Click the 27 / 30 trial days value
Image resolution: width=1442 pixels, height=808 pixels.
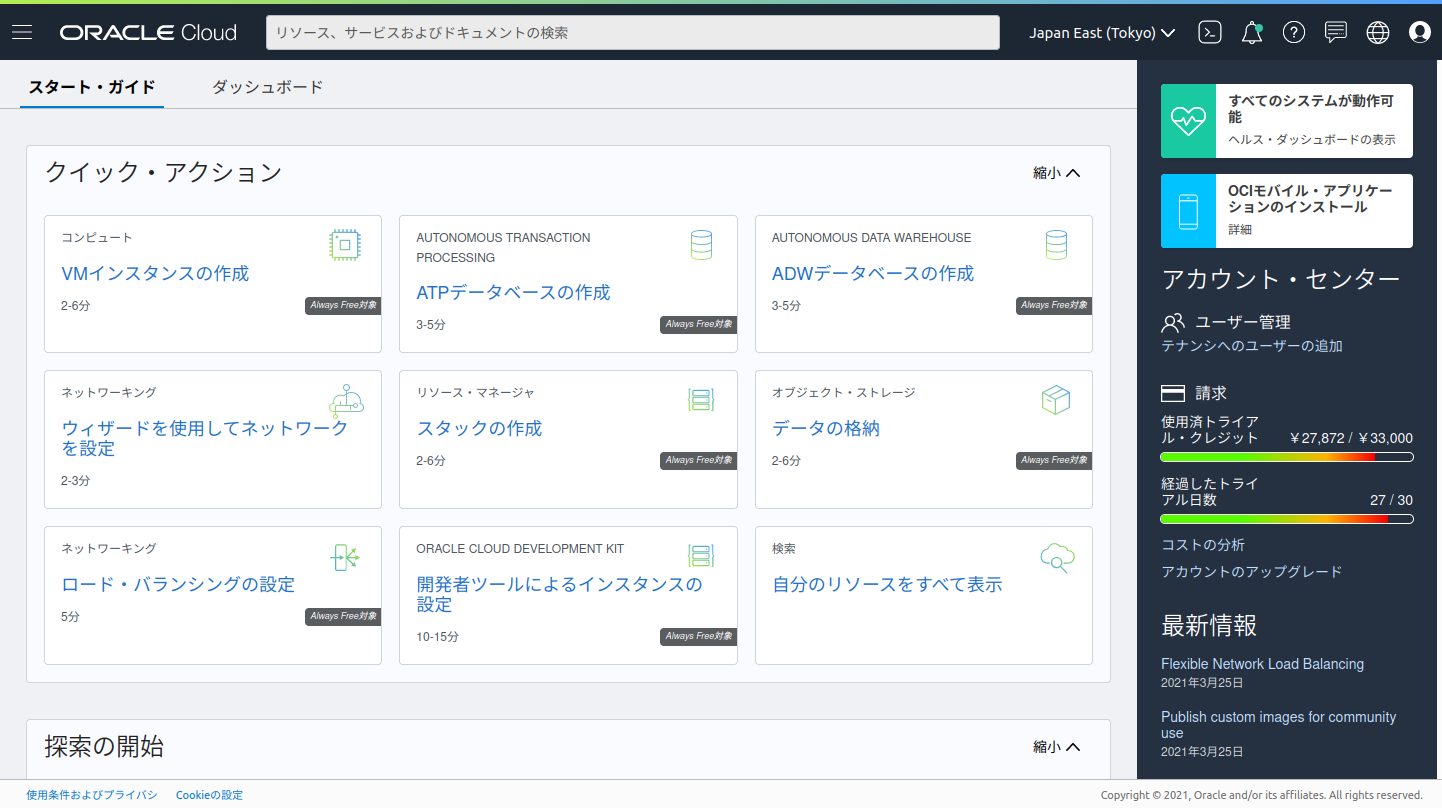(x=1391, y=500)
